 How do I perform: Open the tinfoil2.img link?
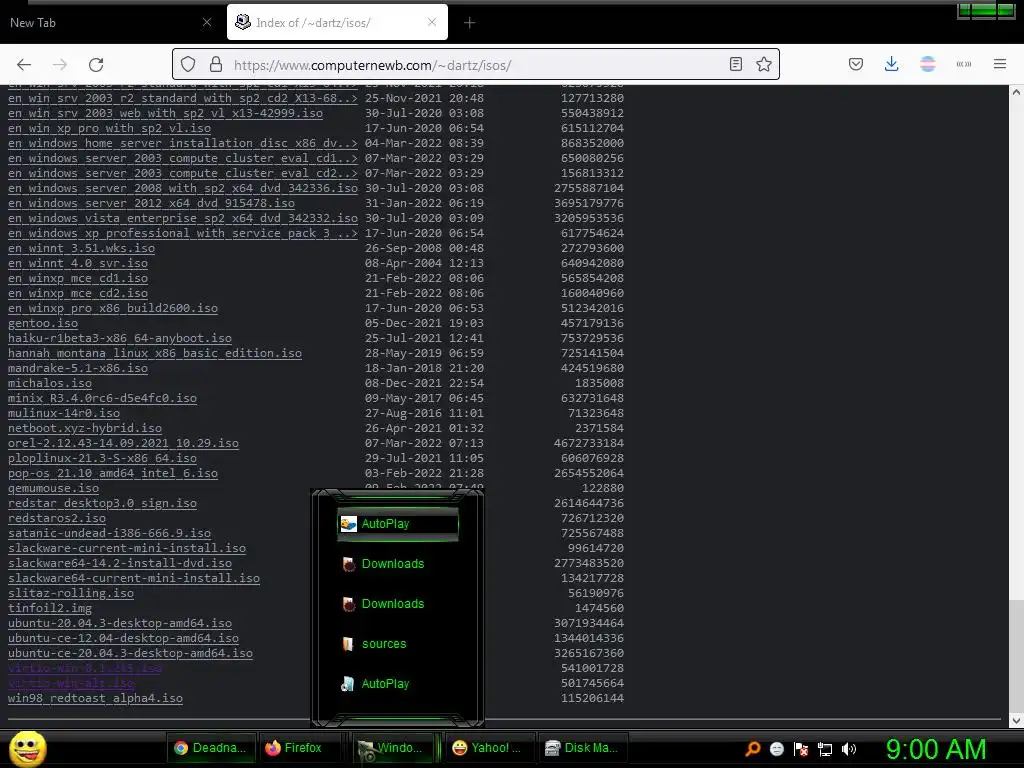click(x=50, y=609)
